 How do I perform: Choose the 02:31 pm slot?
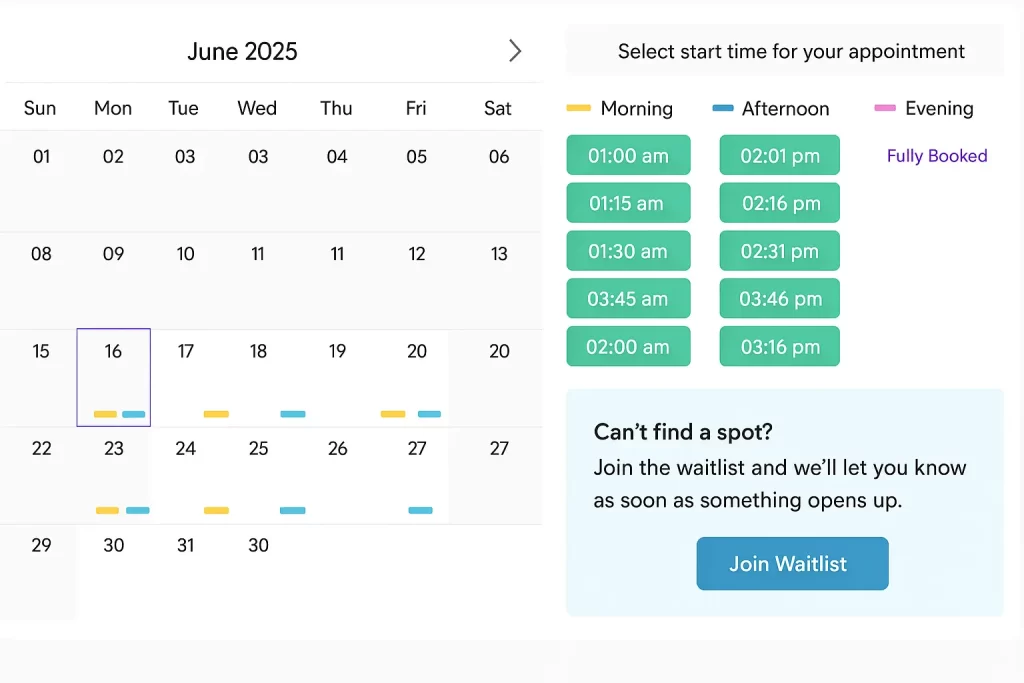click(780, 251)
